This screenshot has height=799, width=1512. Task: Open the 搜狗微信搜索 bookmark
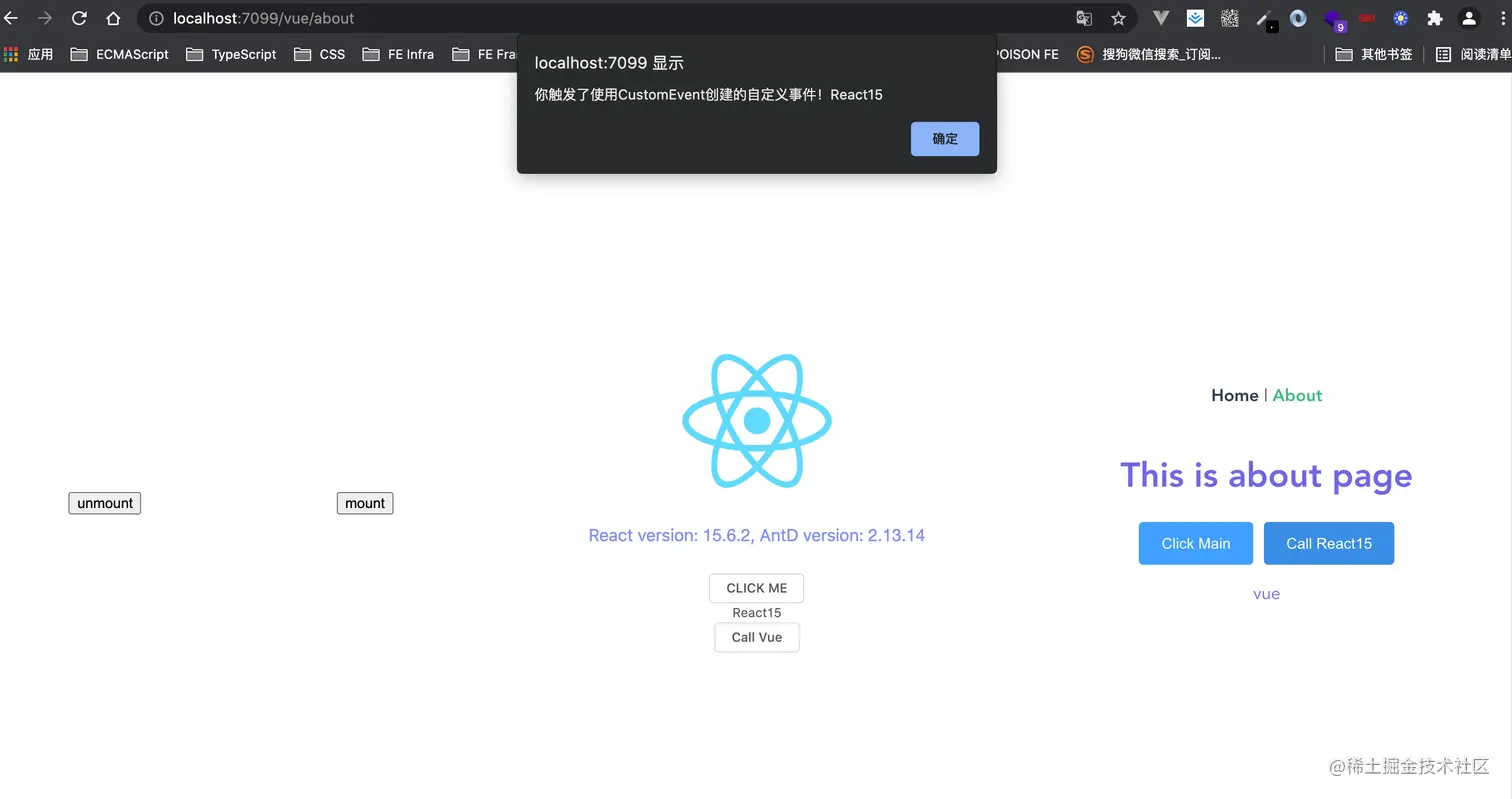click(x=1148, y=54)
